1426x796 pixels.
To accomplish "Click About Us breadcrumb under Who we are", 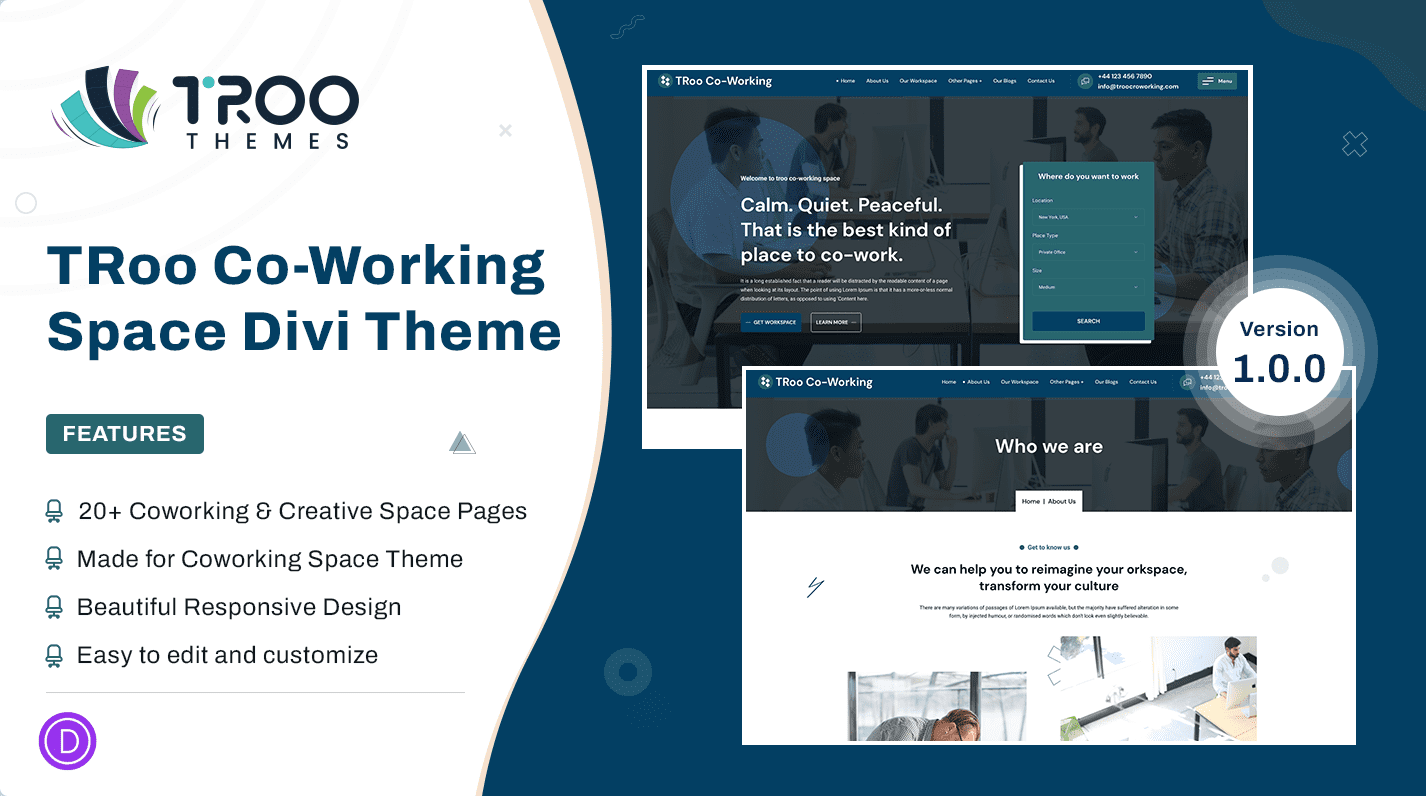I will [x=1062, y=501].
